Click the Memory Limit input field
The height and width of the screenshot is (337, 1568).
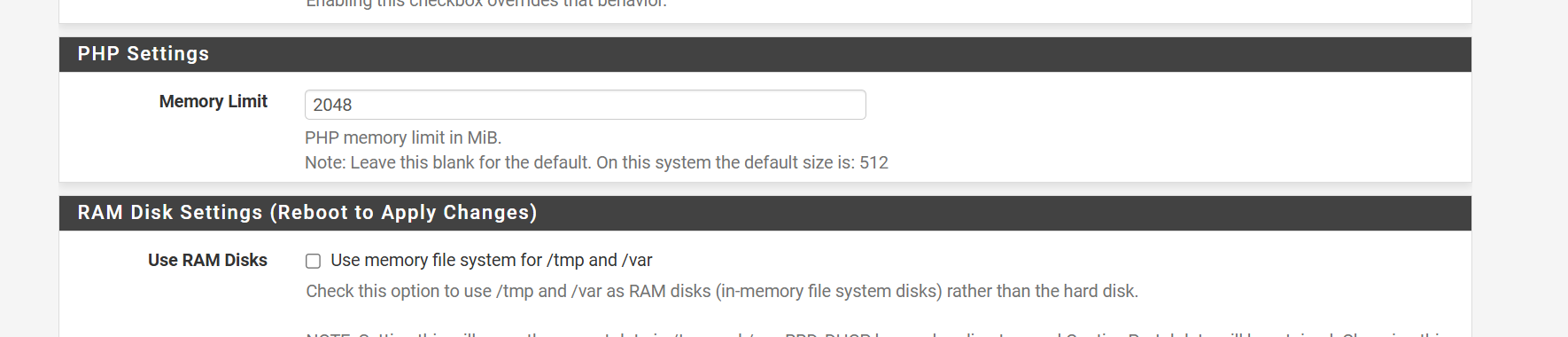[585, 105]
